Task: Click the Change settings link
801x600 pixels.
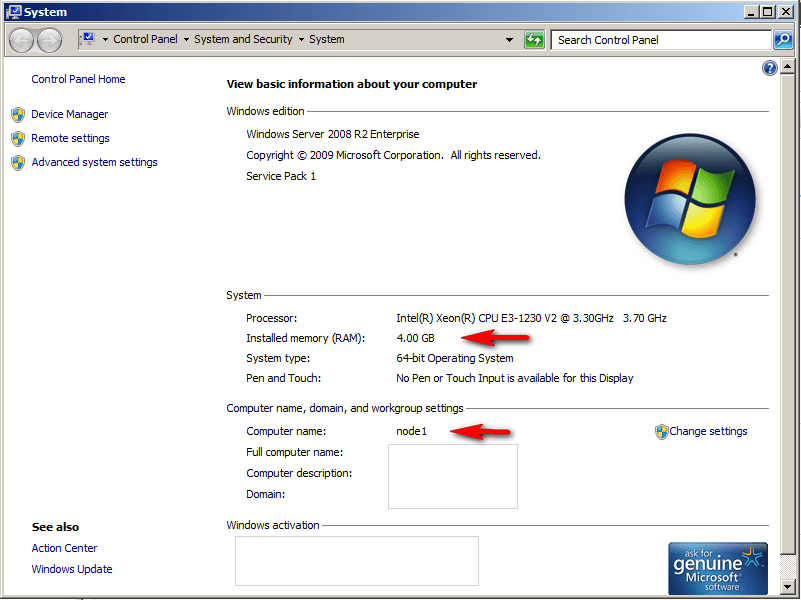Action: point(708,431)
